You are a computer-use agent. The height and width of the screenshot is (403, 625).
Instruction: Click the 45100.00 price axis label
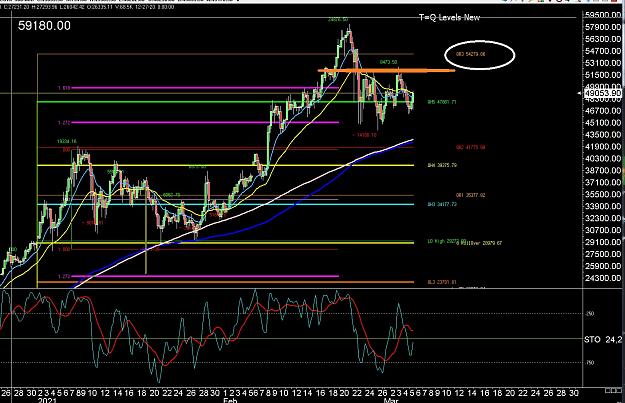(603, 122)
